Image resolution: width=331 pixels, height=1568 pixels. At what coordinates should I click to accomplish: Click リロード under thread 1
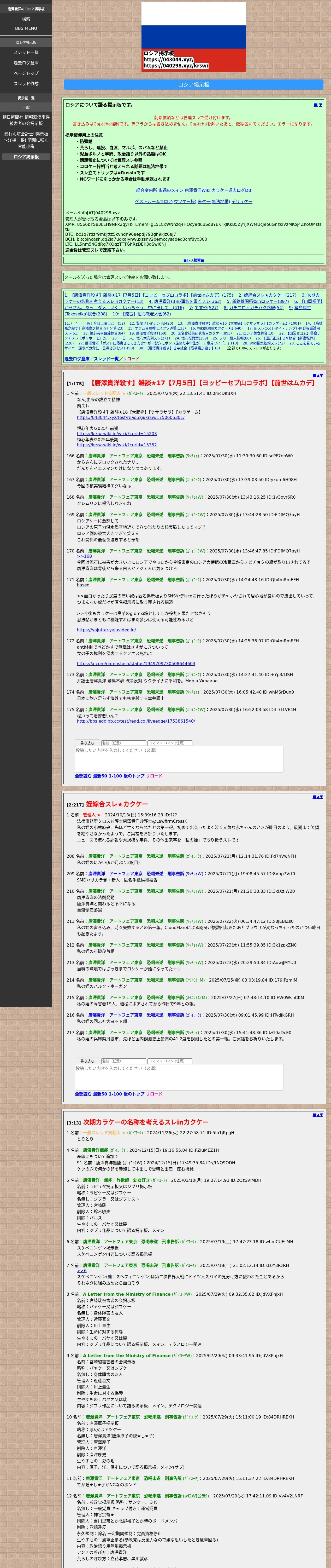pyautogui.click(x=154, y=776)
